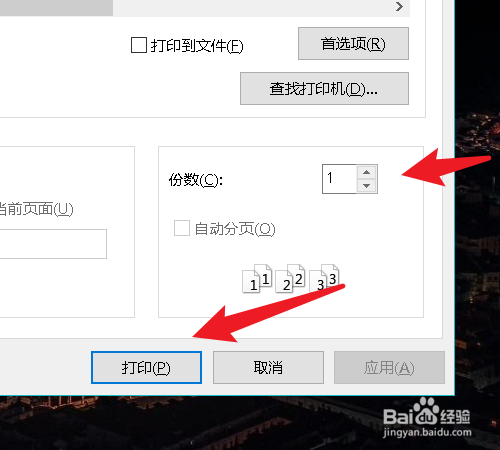Image resolution: width=500 pixels, height=450 pixels.
Task: Increase copies with the up arrow
Action: (367, 172)
